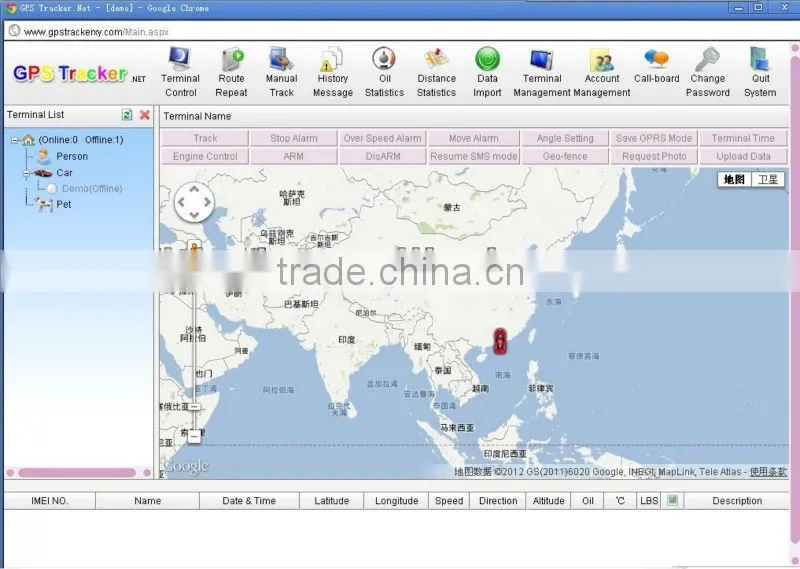Open the Manual Track tool
Image resolution: width=800 pixels, height=569 pixels.
(x=281, y=72)
